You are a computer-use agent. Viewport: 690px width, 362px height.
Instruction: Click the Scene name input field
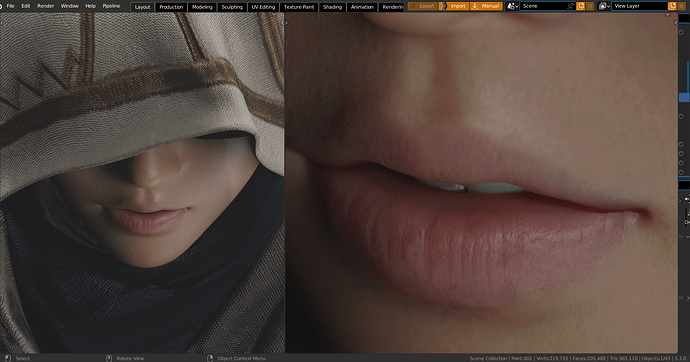coord(545,6)
